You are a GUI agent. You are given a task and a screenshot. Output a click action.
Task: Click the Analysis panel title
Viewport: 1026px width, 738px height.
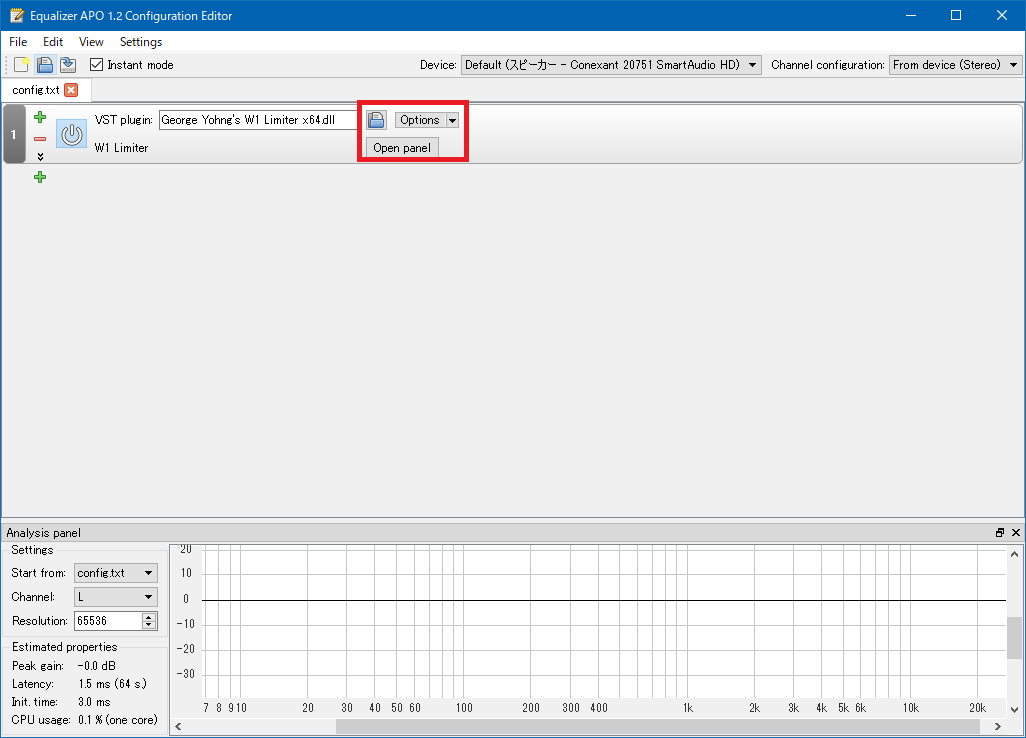(44, 533)
